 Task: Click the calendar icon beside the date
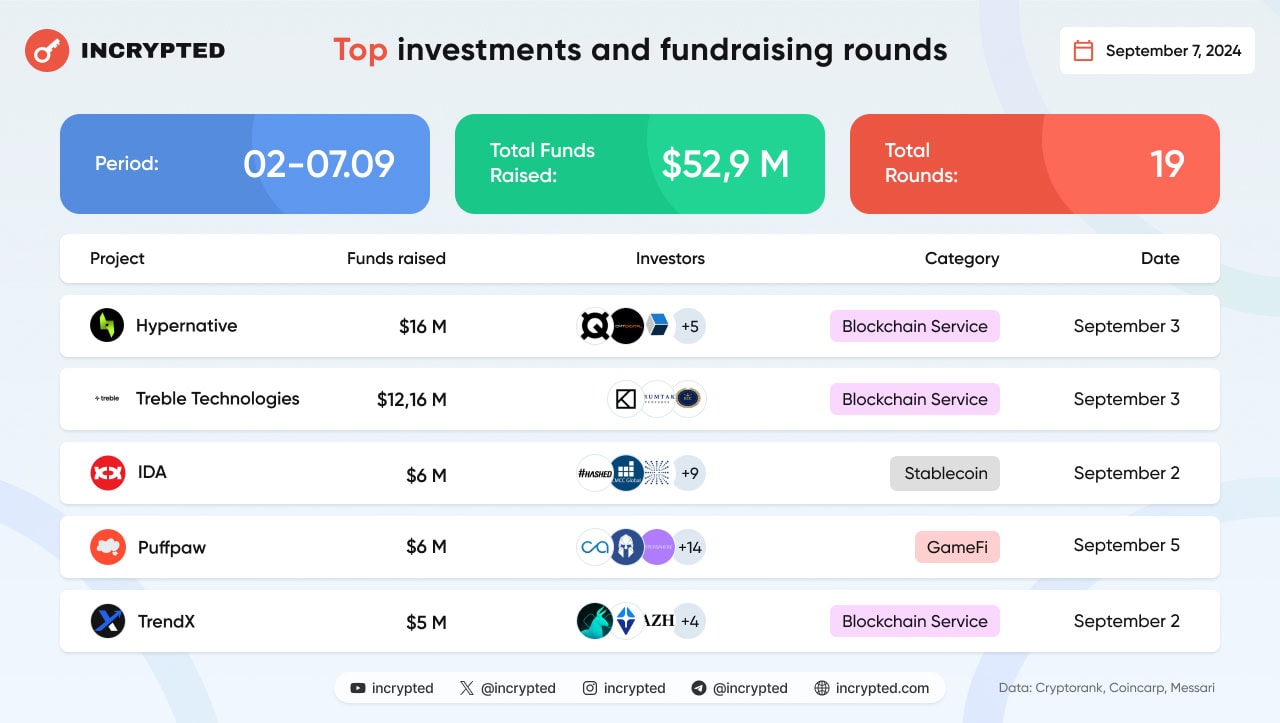coord(1083,51)
